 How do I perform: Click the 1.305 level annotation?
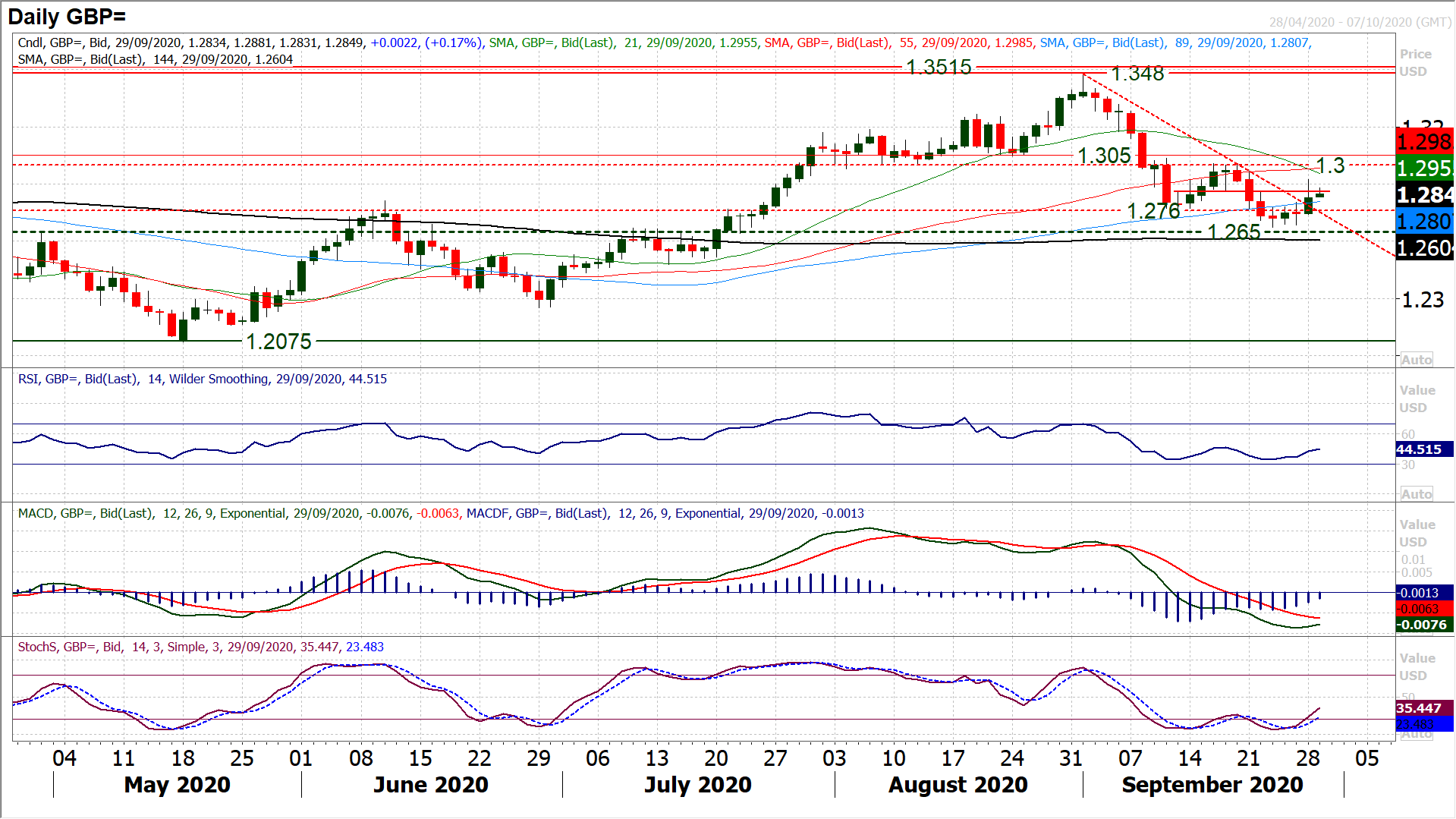coord(1104,156)
